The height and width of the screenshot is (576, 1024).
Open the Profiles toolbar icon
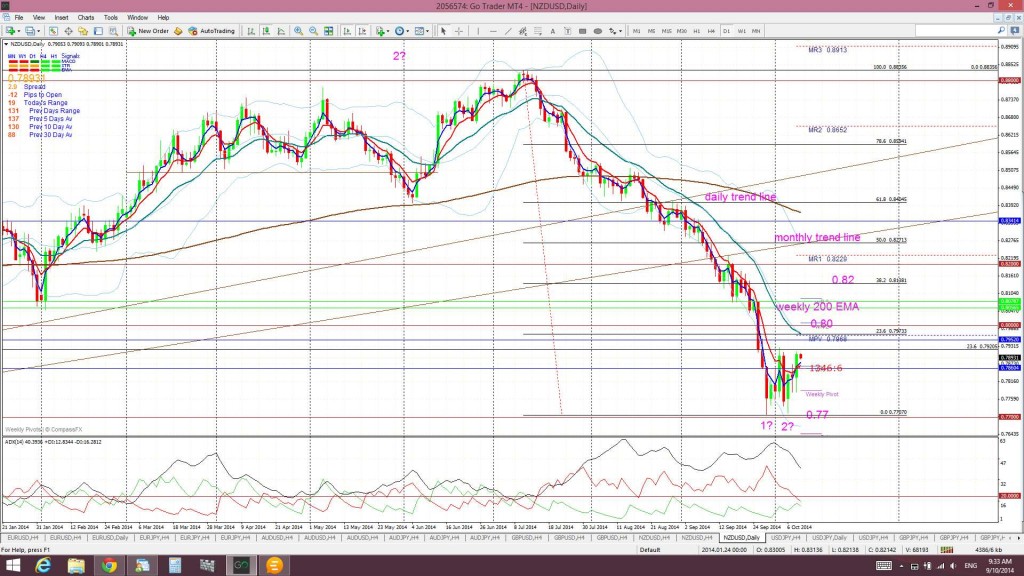click(x=31, y=31)
